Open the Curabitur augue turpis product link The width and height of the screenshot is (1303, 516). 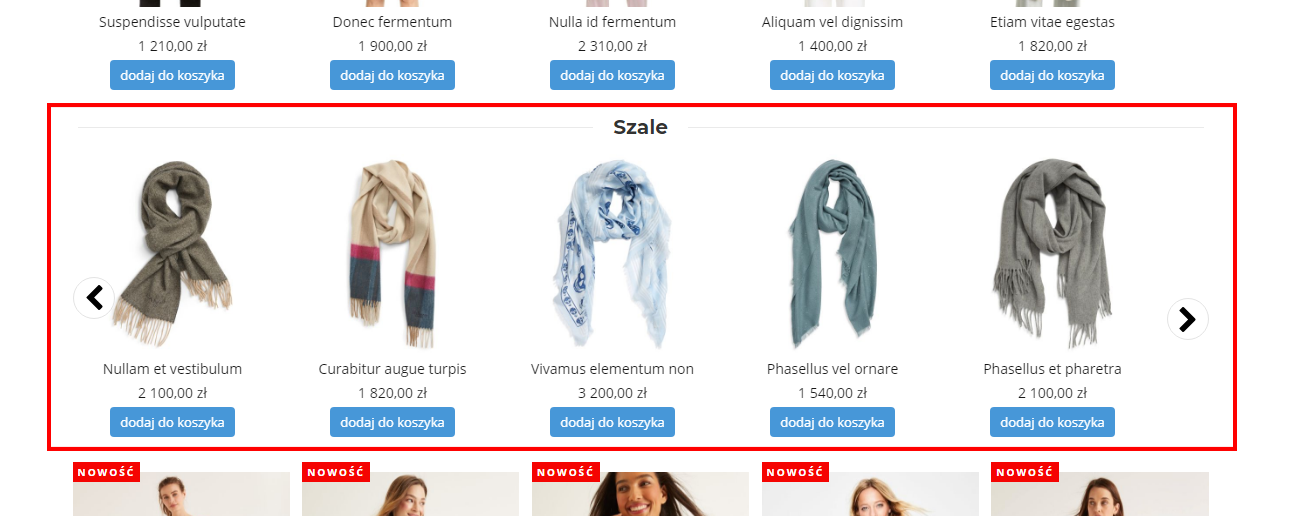point(392,369)
